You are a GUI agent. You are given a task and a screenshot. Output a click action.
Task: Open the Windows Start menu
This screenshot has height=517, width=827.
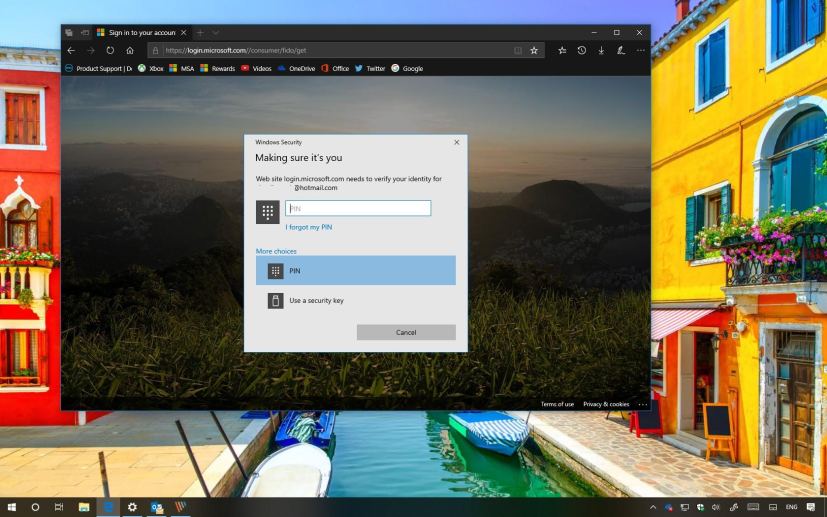coord(11,508)
